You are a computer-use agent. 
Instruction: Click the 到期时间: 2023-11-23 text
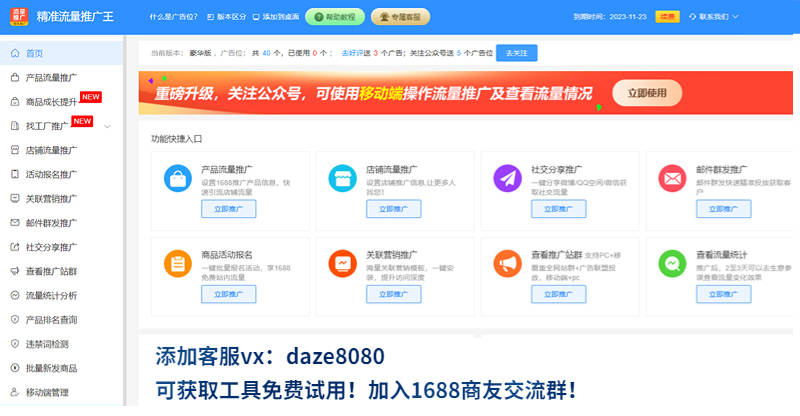(x=610, y=17)
